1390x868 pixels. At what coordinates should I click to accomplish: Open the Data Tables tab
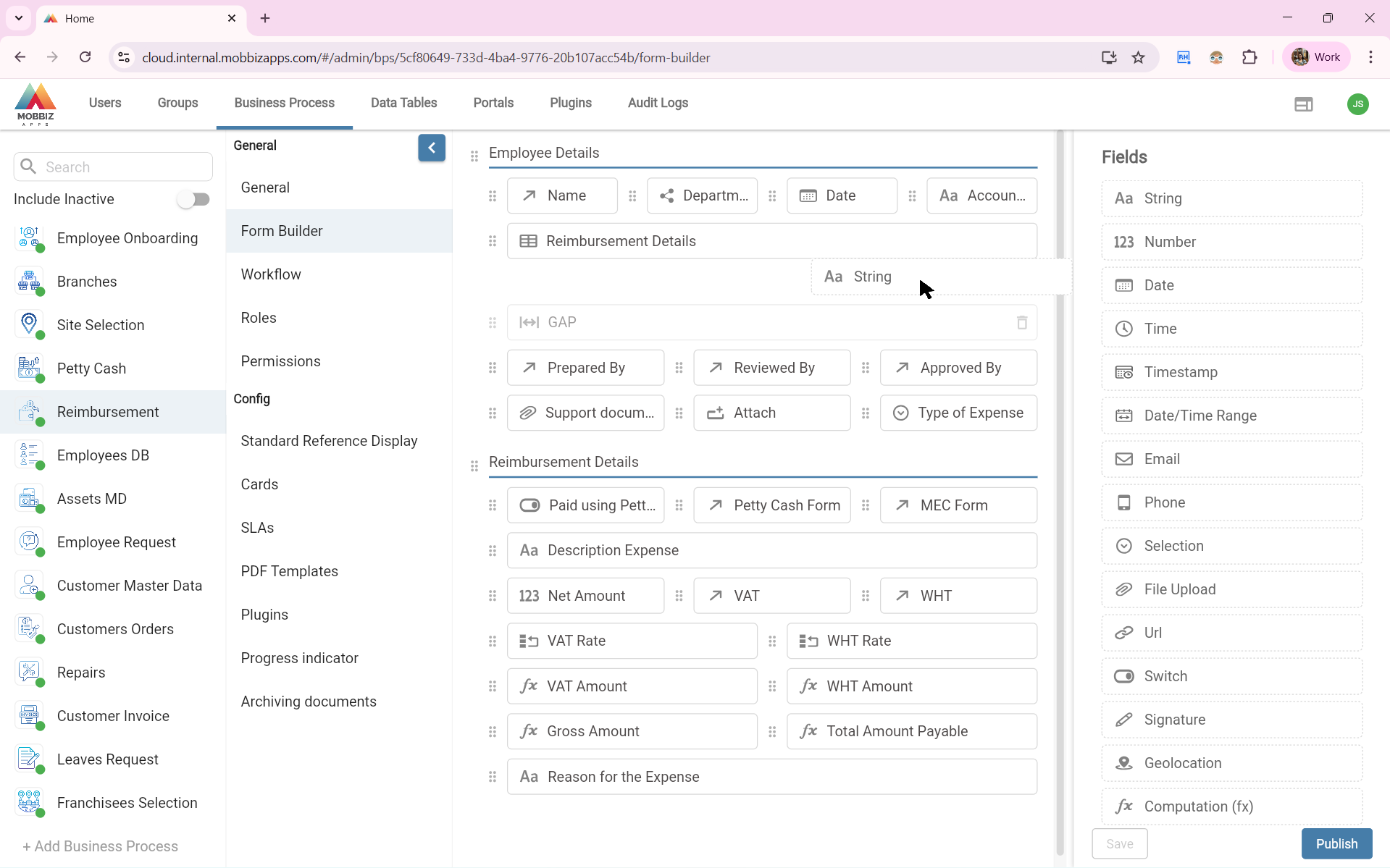(403, 103)
